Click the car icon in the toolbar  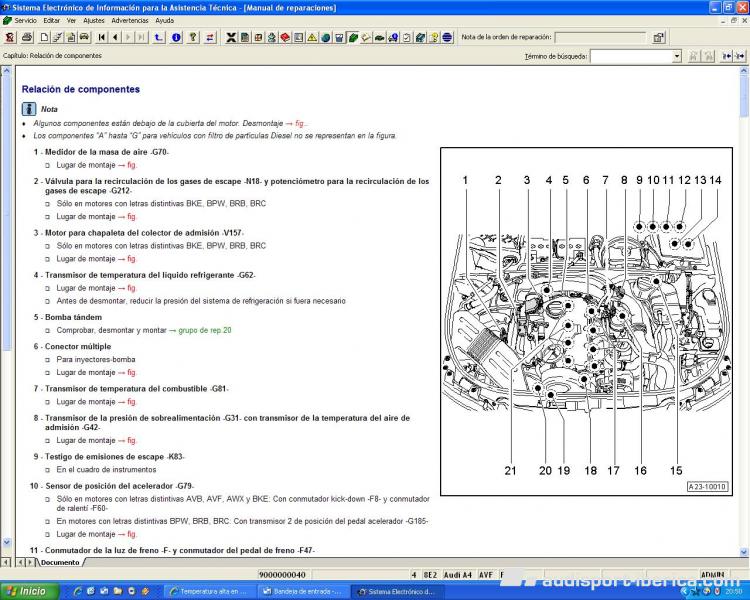pyautogui.click(x=84, y=37)
